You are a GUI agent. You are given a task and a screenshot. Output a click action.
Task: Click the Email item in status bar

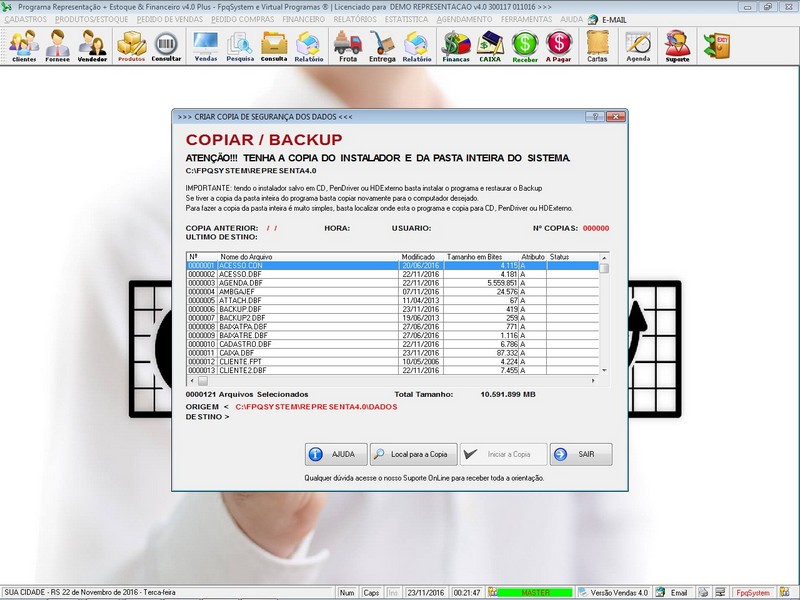coord(672,593)
